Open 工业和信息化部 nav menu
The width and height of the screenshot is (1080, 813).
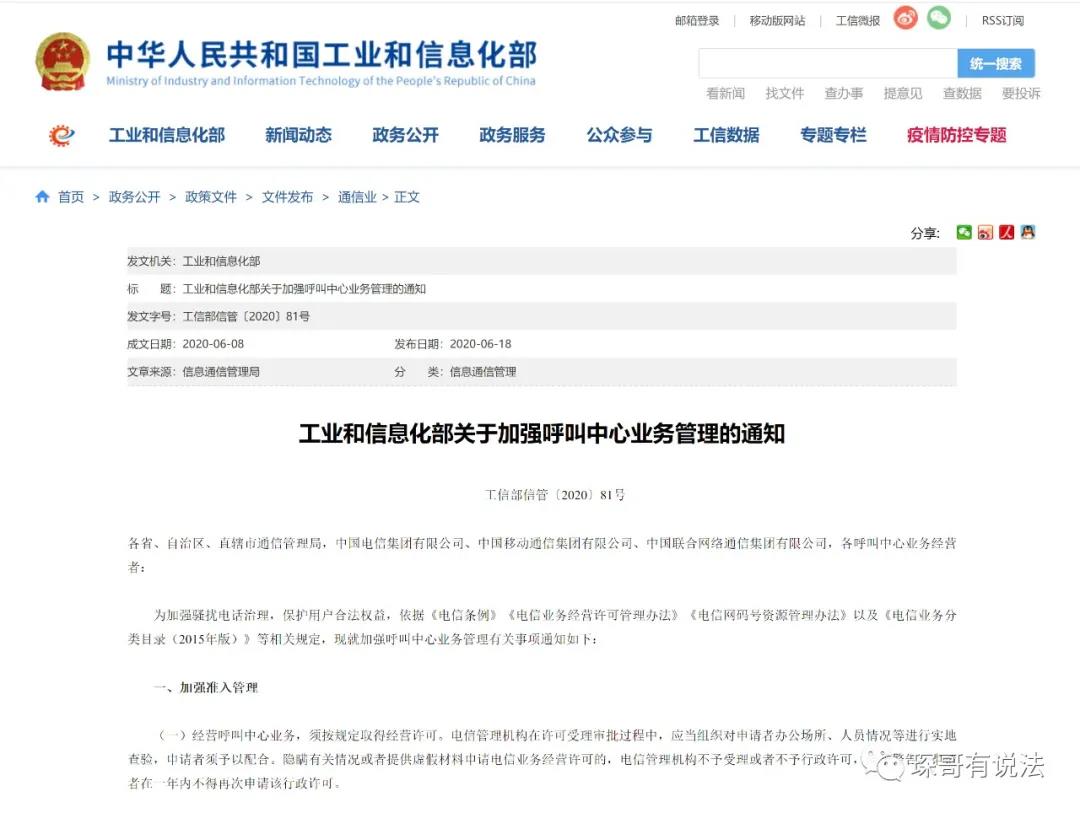click(167, 135)
